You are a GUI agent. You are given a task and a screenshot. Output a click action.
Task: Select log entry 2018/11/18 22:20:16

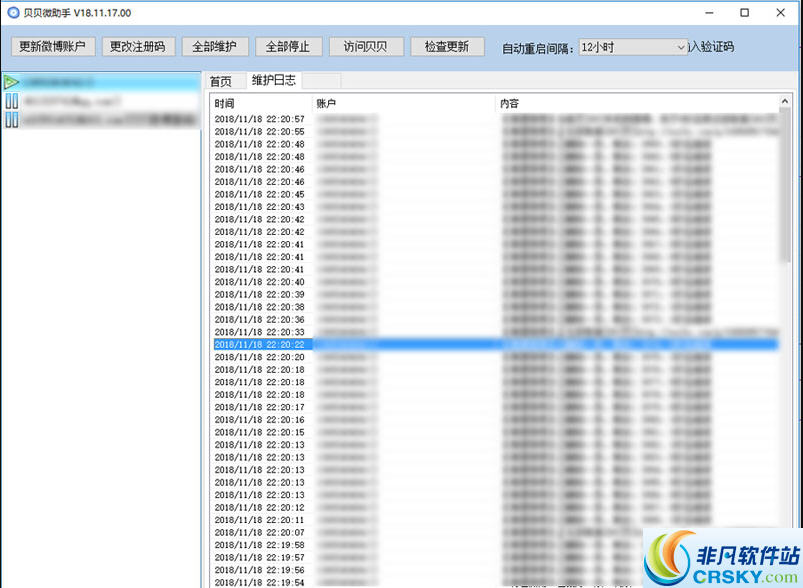[x=495, y=419]
